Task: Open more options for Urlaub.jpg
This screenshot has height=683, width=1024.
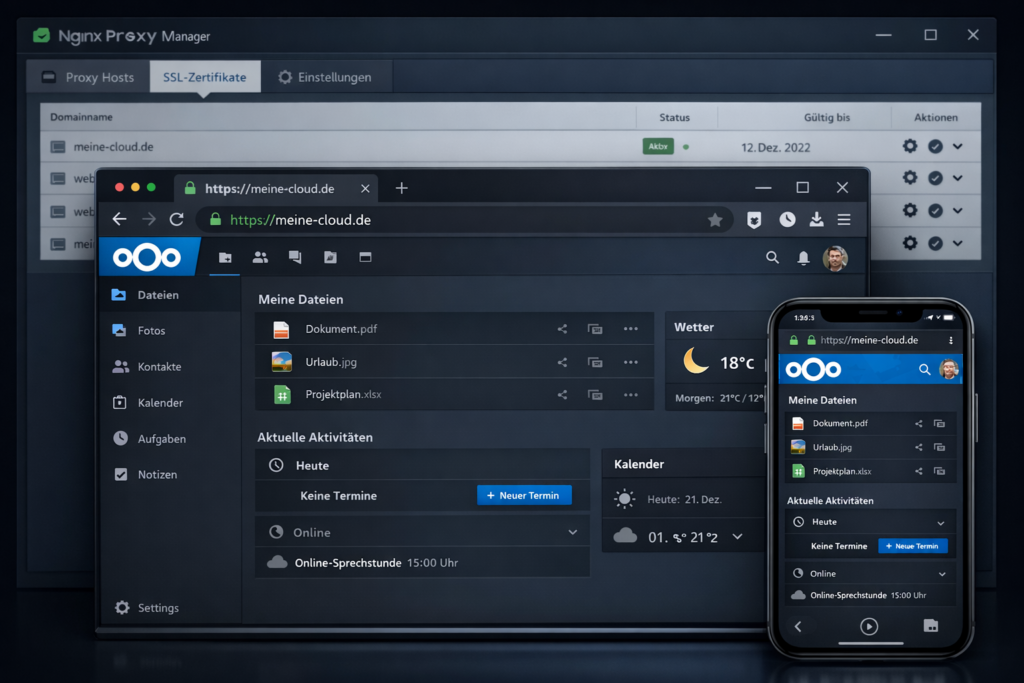Action: pos(630,362)
